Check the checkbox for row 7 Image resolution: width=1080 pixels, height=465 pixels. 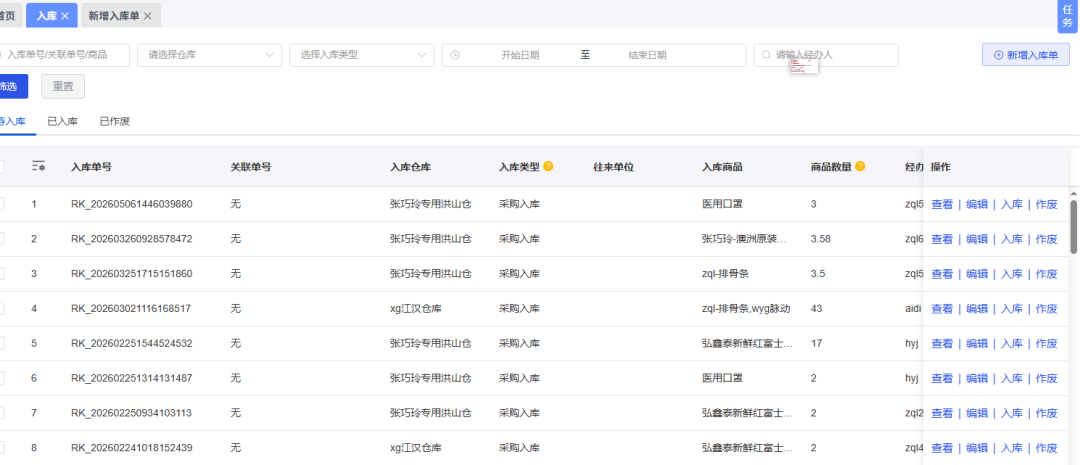[1, 413]
